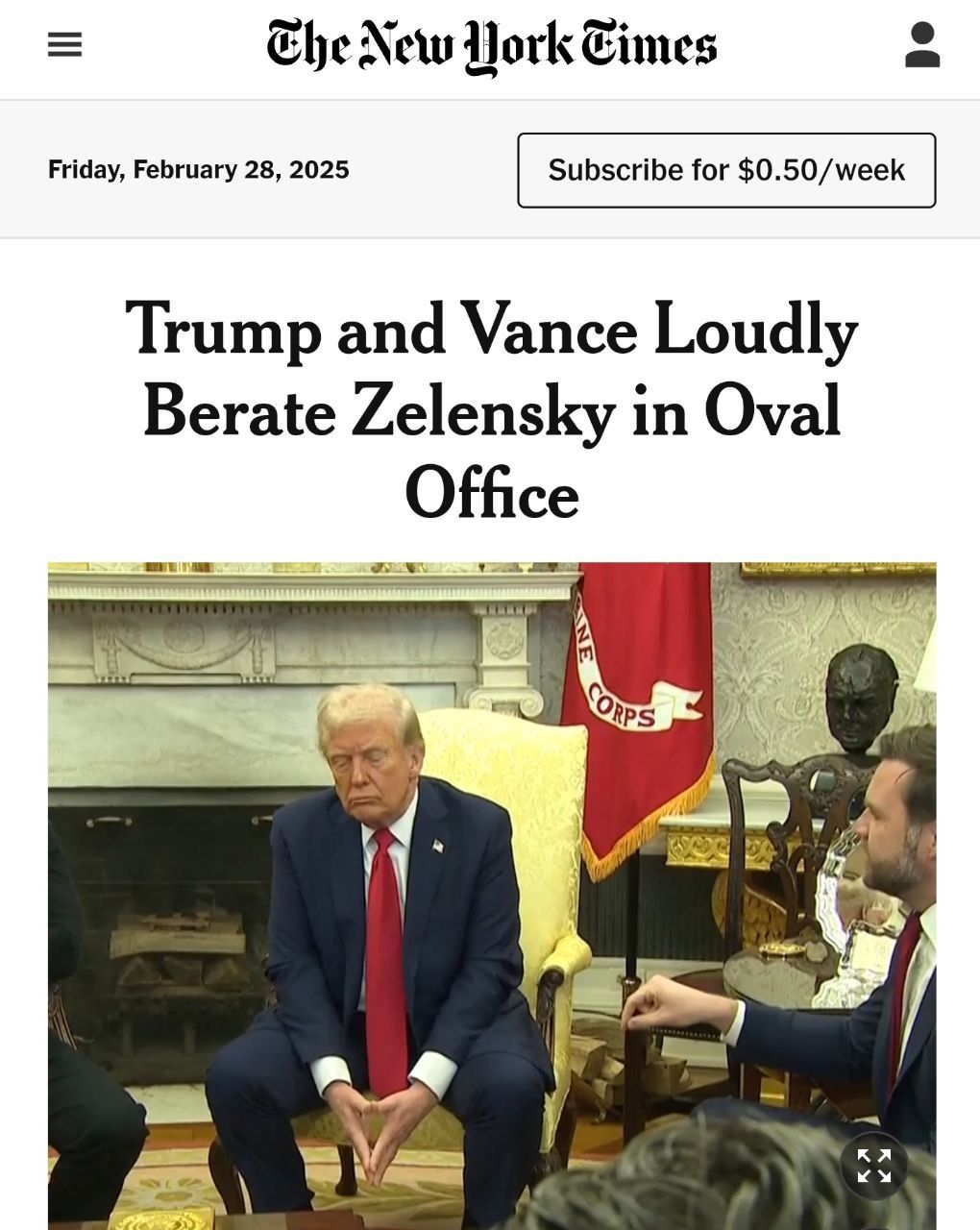The width and height of the screenshot is (980, 1230).
Task: Expand the article photo to fullscreen
Action: coord(873,1166)
